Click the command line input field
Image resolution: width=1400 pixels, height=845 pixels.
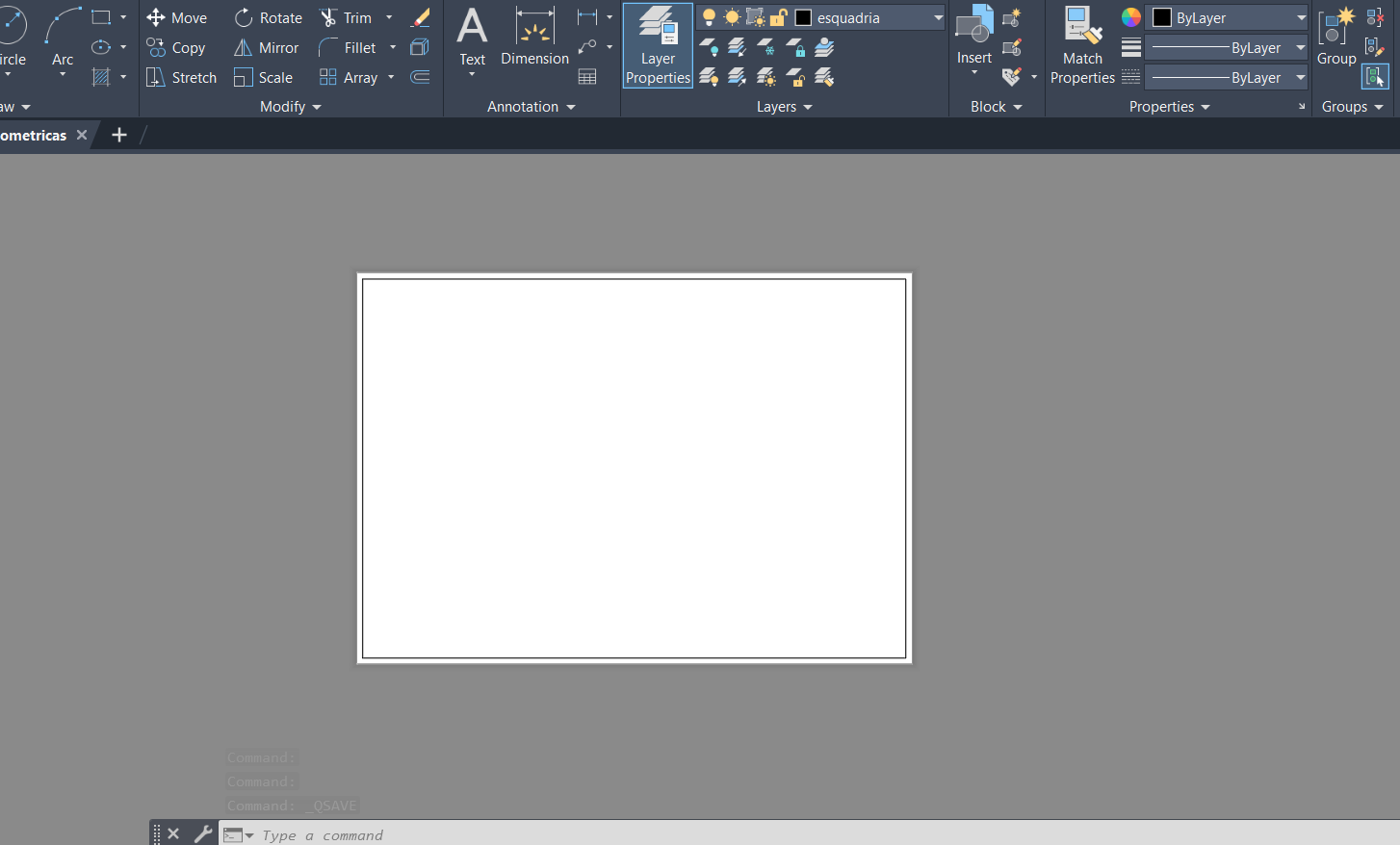pyautogui.click(x=674, y=834)
